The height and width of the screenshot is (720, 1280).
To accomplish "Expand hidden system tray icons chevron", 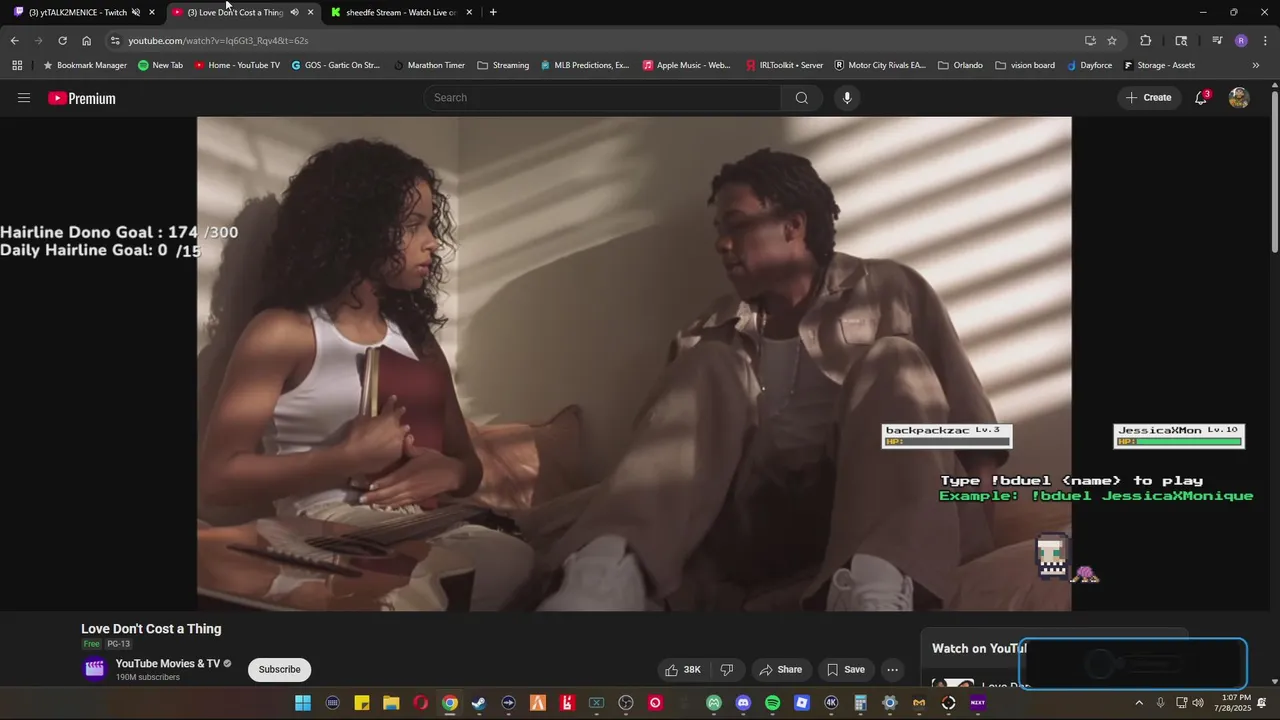I will 1138,703.
